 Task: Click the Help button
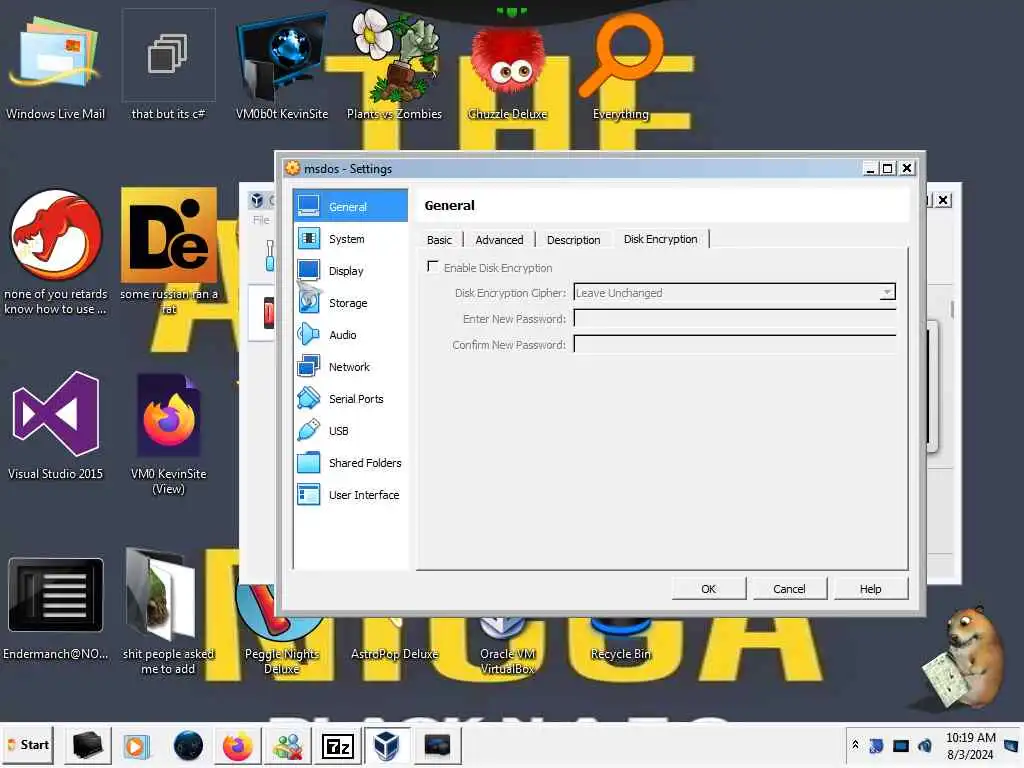point(871,588)
